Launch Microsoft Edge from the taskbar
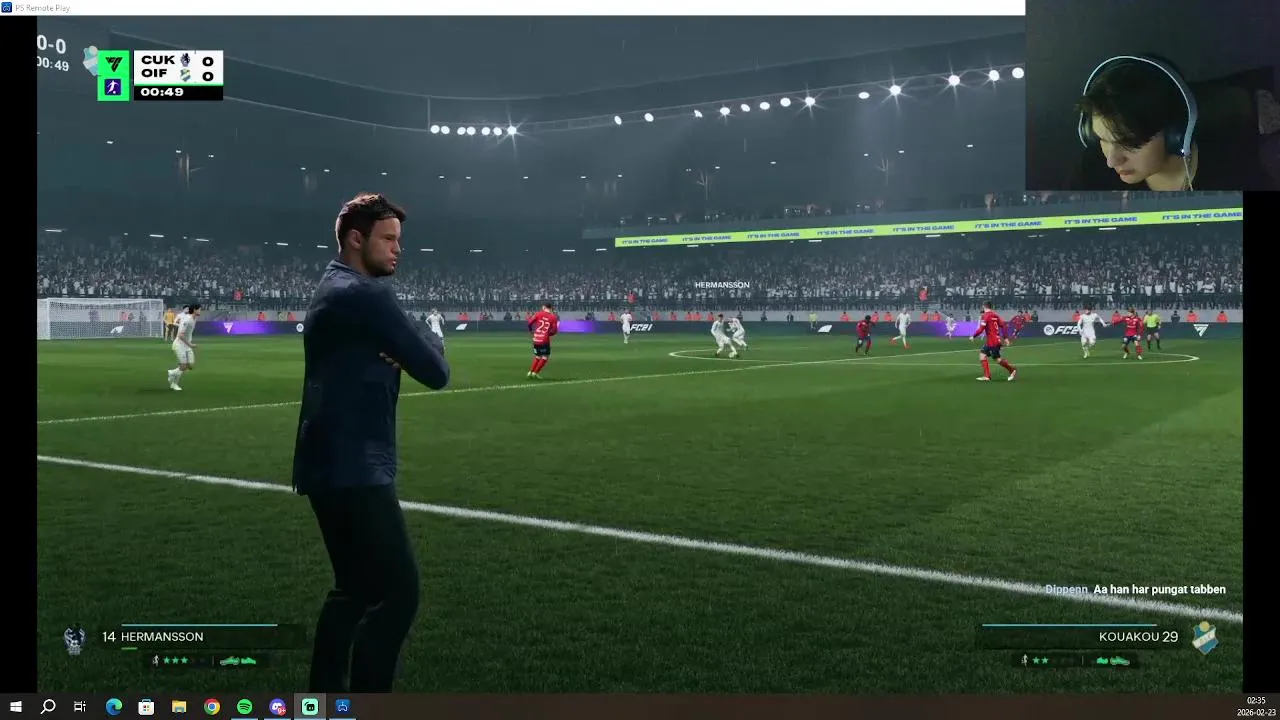 pos(113,706)
